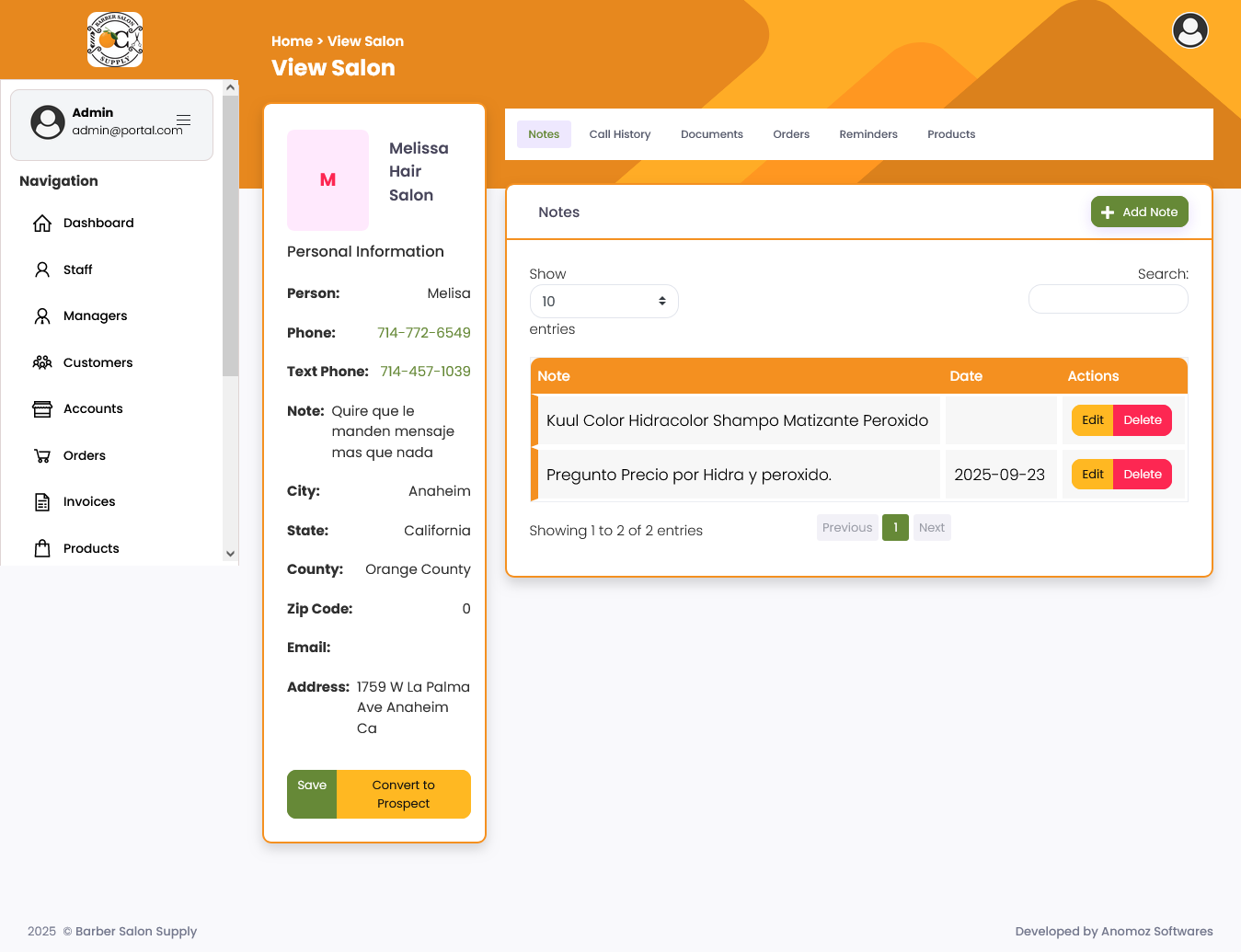Screen dimensions: 1241x952
Task: Open the Show entries dropdown
Action: [x=603, y=301]
